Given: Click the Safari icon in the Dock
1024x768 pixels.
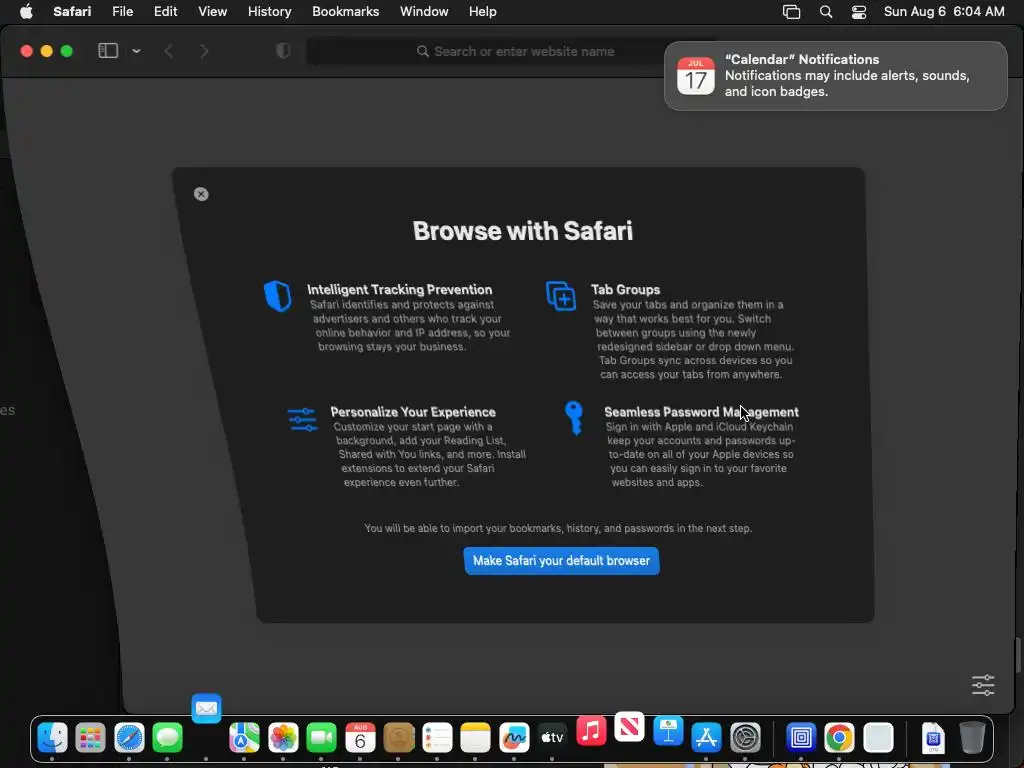Looking at the screenshot, I should pos(129,738).
